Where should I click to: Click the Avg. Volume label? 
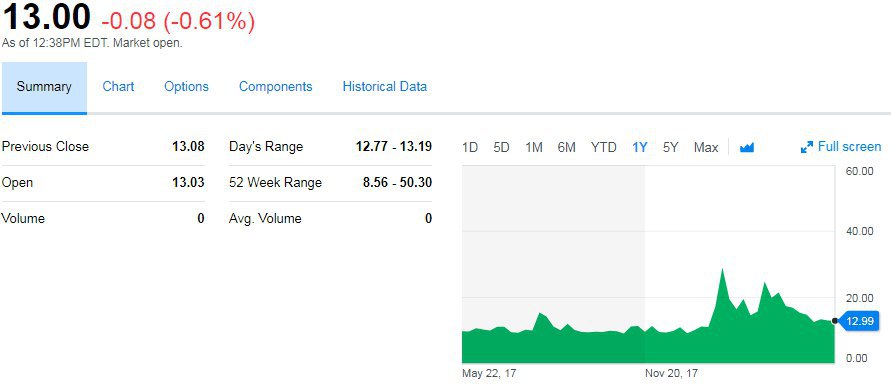click(265, 219)
